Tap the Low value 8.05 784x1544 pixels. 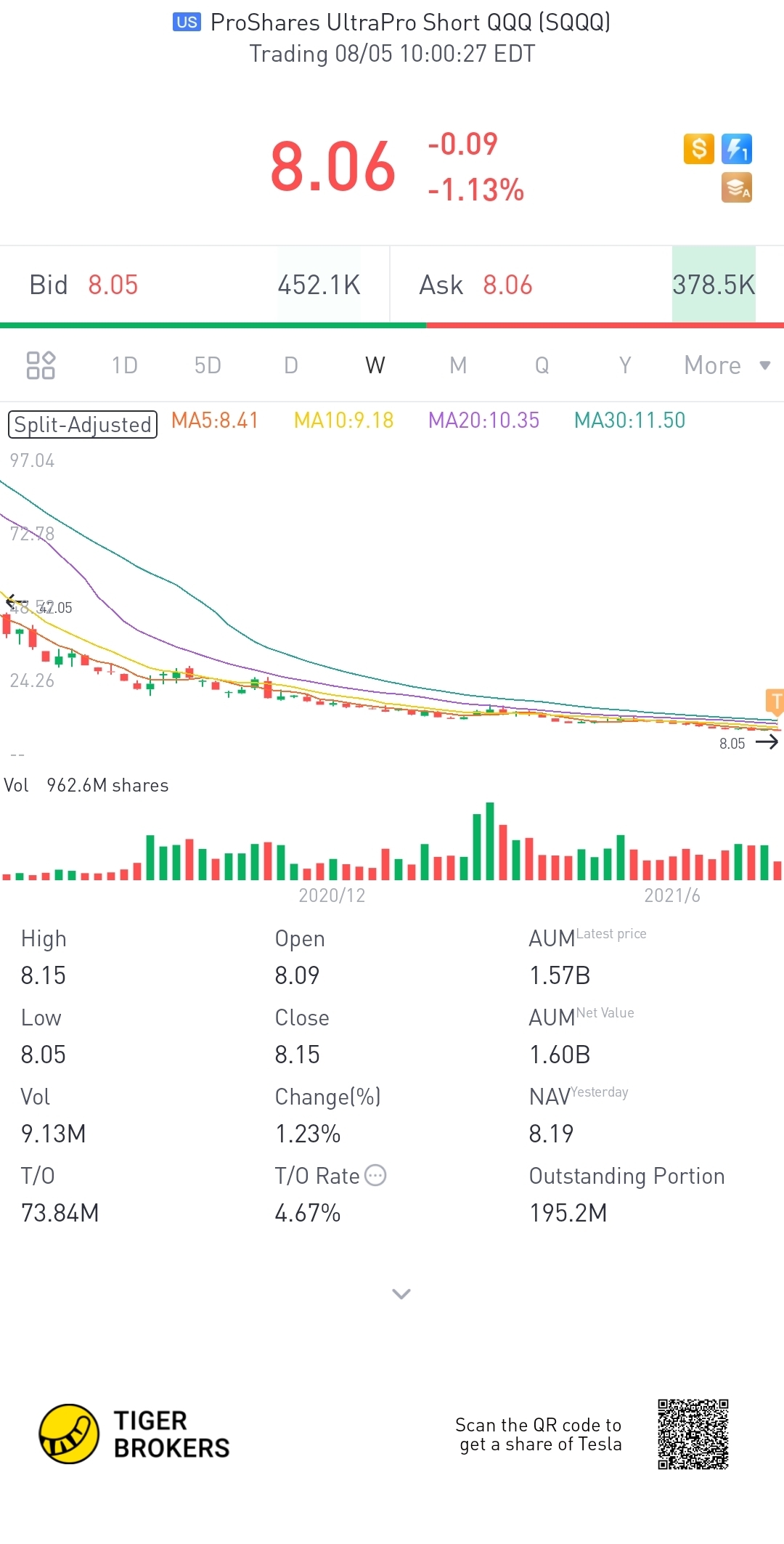44,1055
